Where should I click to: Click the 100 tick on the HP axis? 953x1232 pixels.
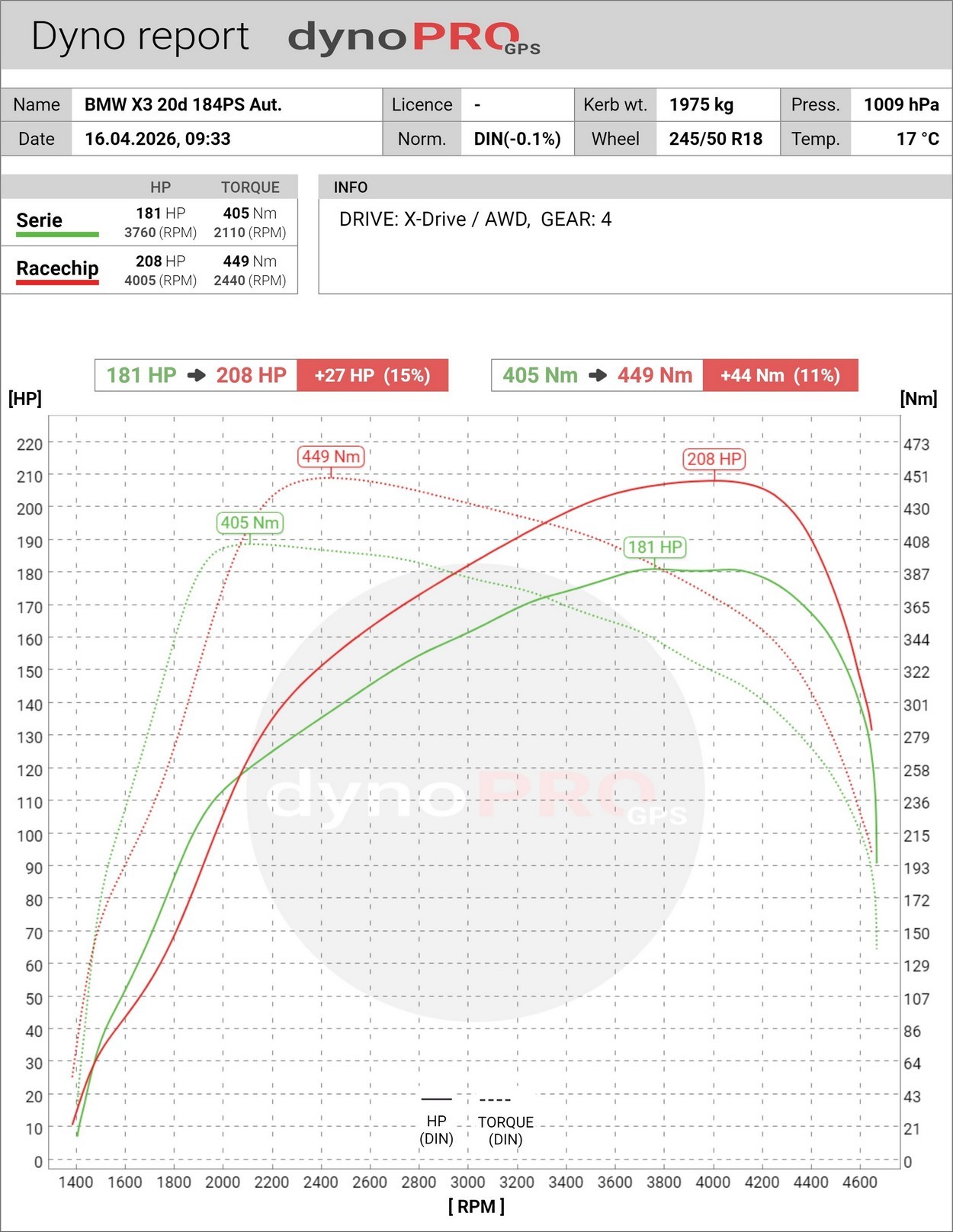(x=30, y=836)
